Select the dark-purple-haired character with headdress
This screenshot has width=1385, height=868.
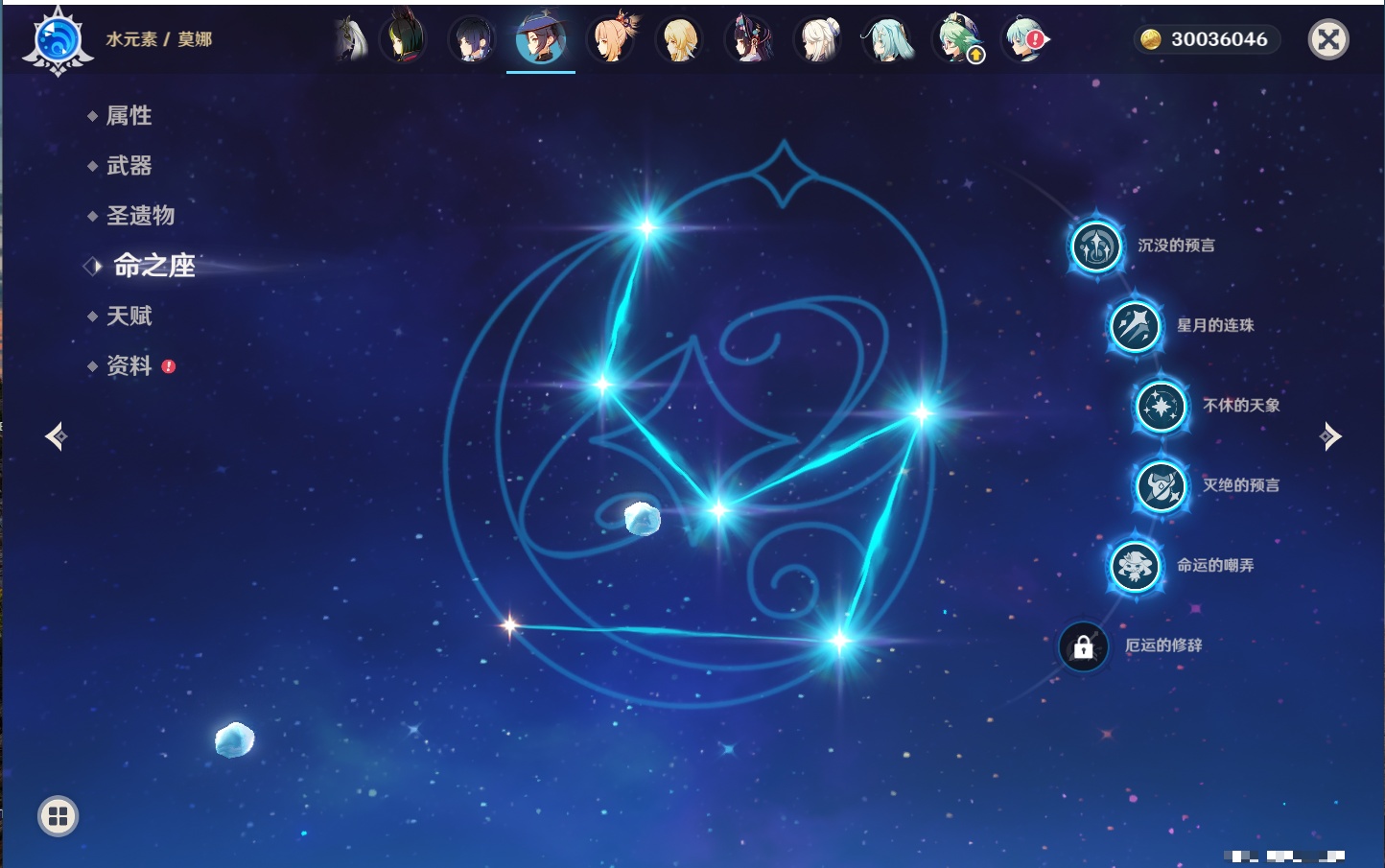(749, 39)
